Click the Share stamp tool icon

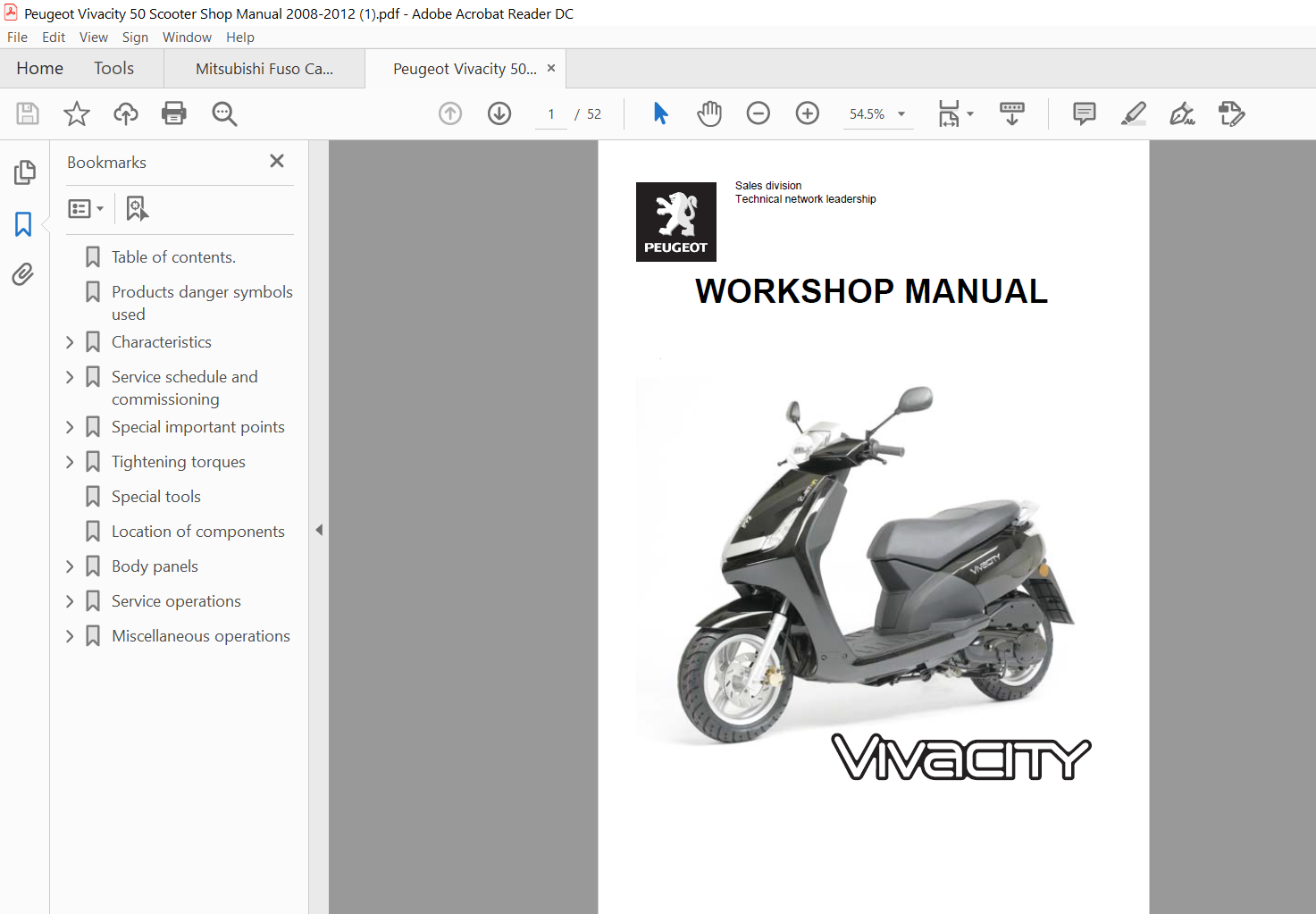pyautogui.click(x=1232, y=113)
